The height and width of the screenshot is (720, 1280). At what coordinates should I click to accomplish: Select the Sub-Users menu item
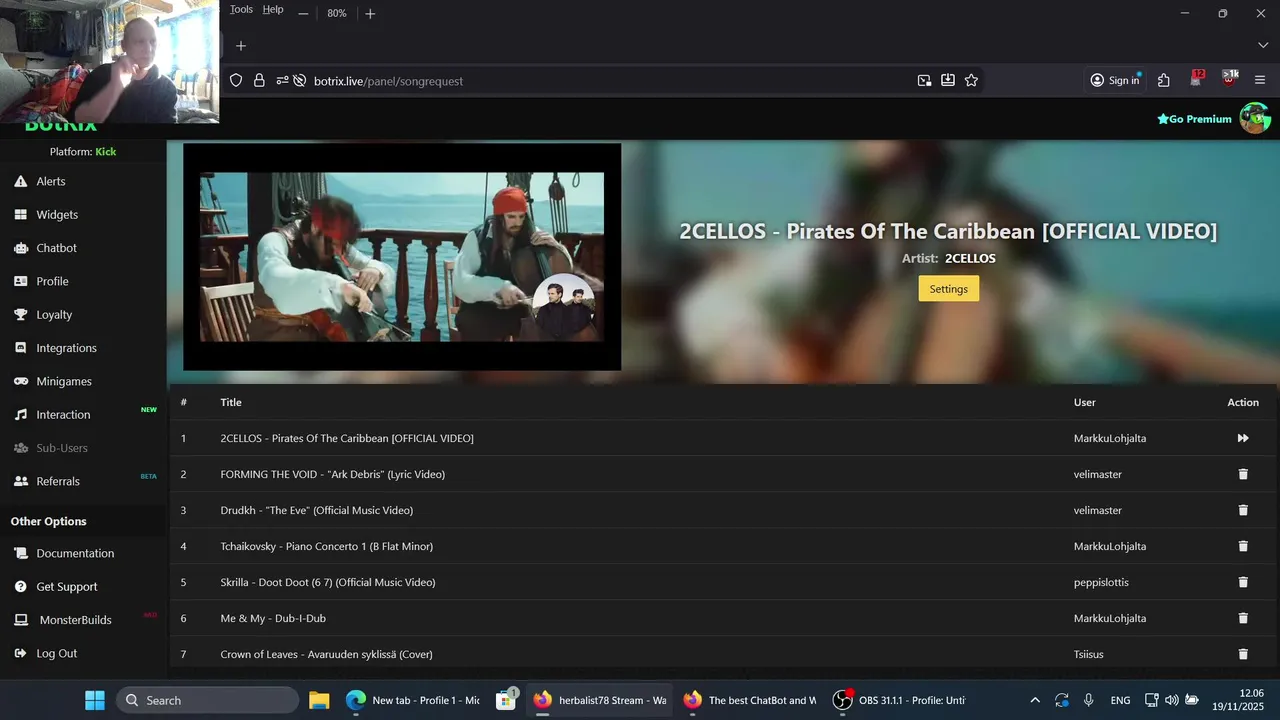coord(62,448)
